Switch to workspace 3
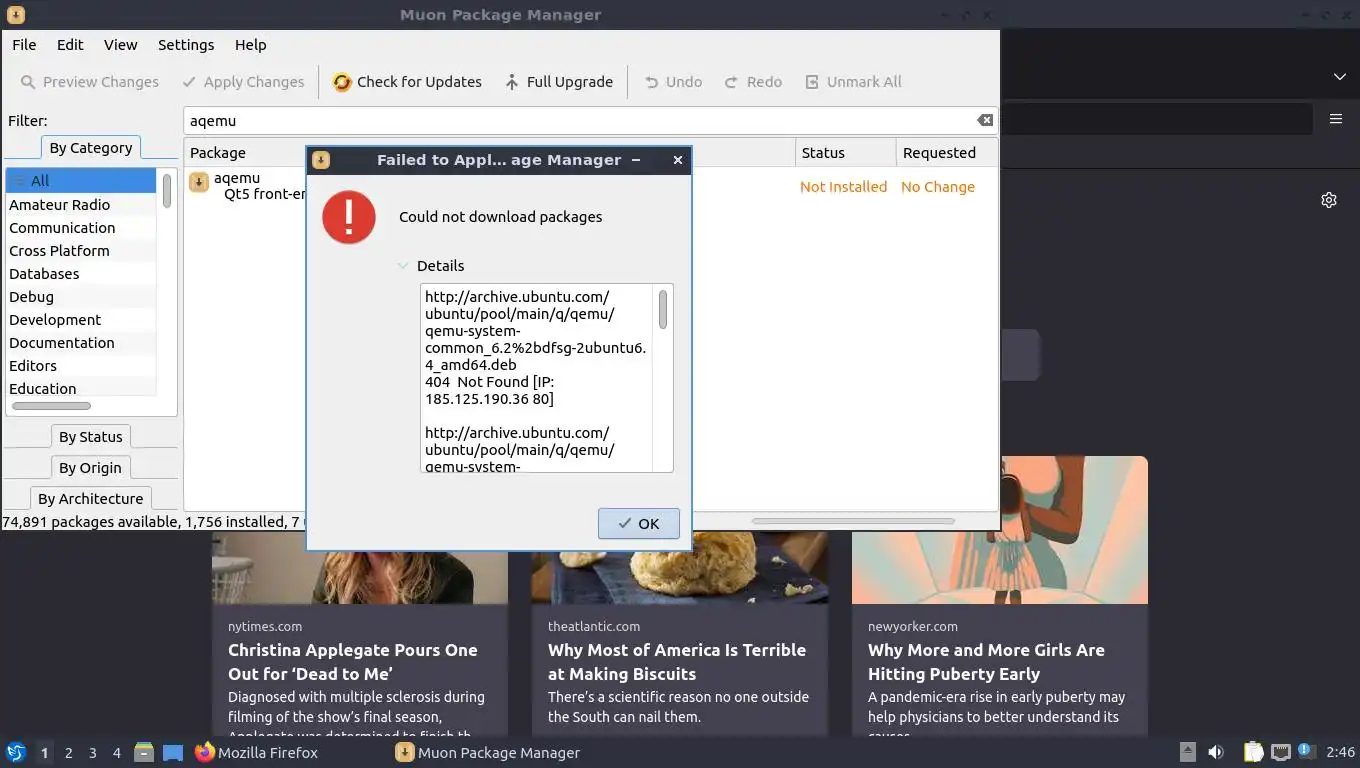The height and width of the screenshot is (768, 1360). pyautogui.click(x=93, y=753)
